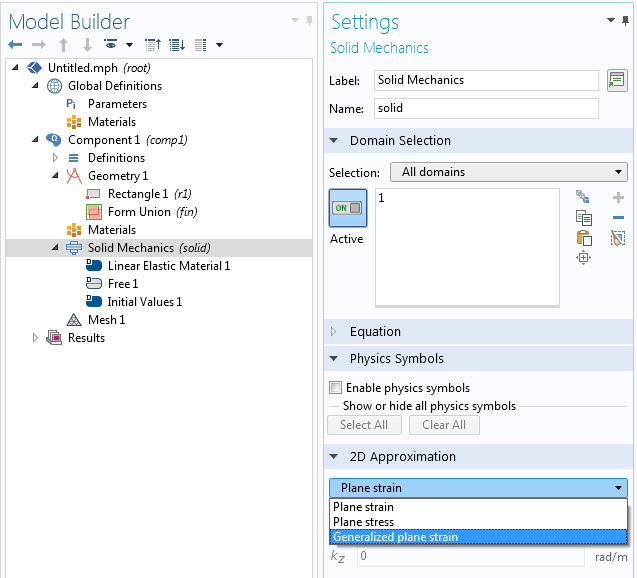Image resolution: width=637 pixels, height=578 pixels.
Task: Select Linear Elastic Material 1 node
Action: (x=168, y=266)
